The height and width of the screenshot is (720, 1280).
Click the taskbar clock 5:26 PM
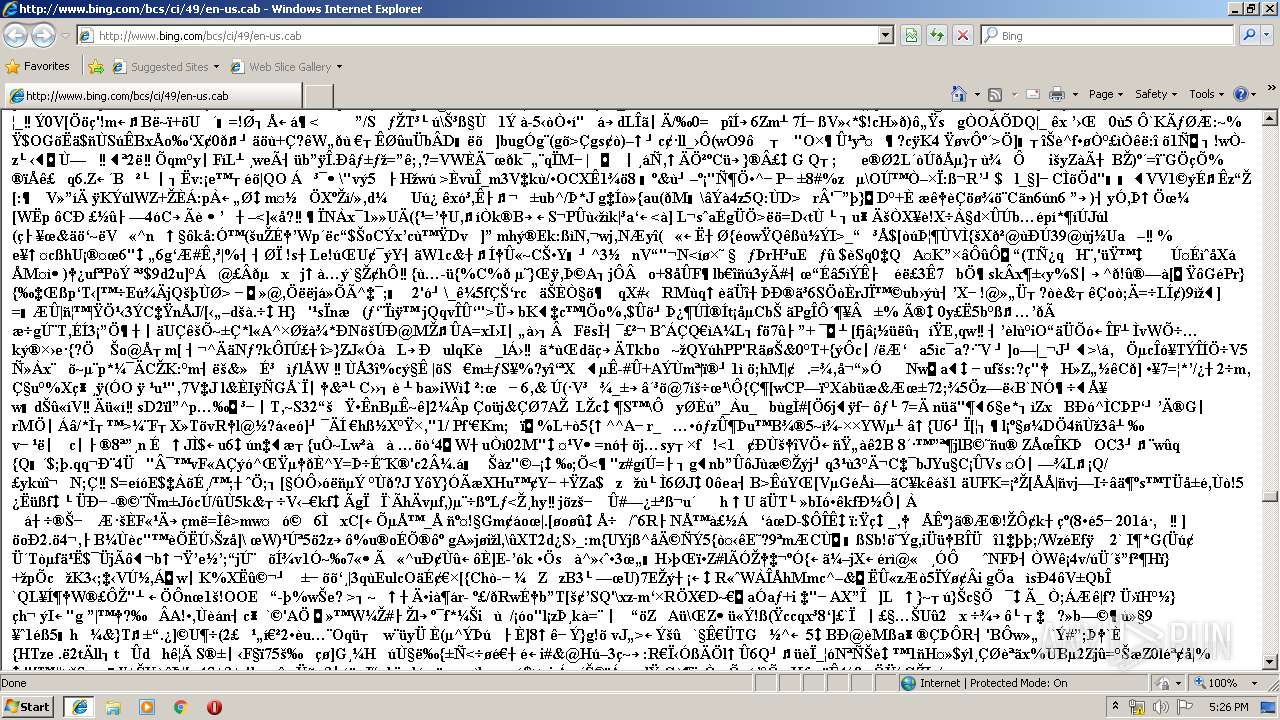[1228, 707]
